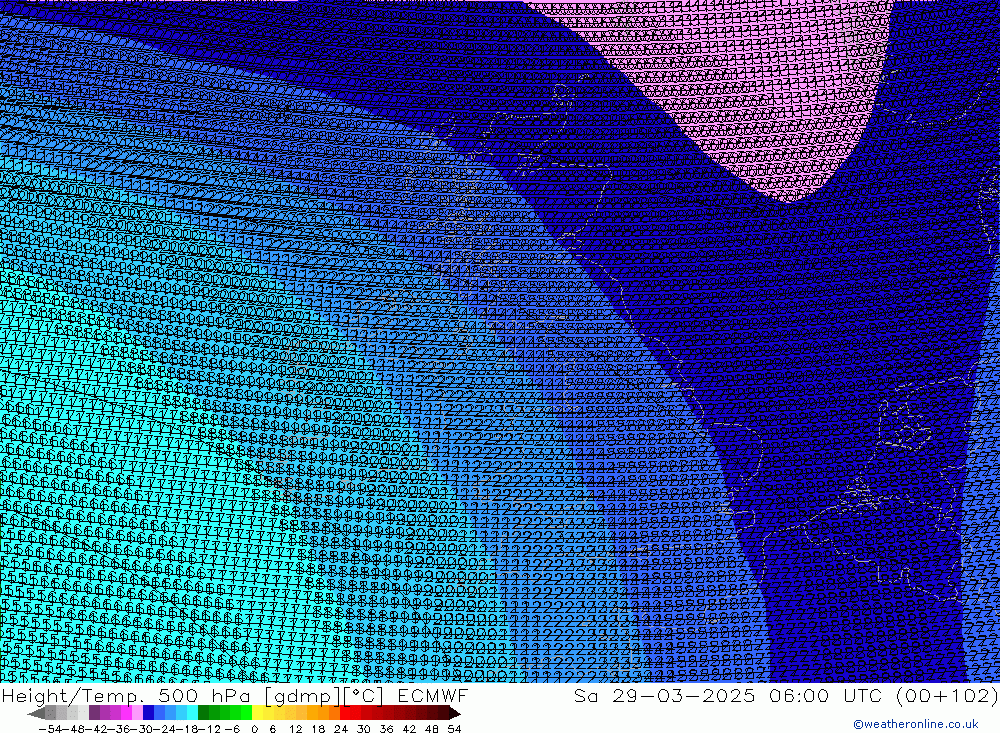Click the '12' legend value
Screen dimensions: 1000x733
(295, 729)
